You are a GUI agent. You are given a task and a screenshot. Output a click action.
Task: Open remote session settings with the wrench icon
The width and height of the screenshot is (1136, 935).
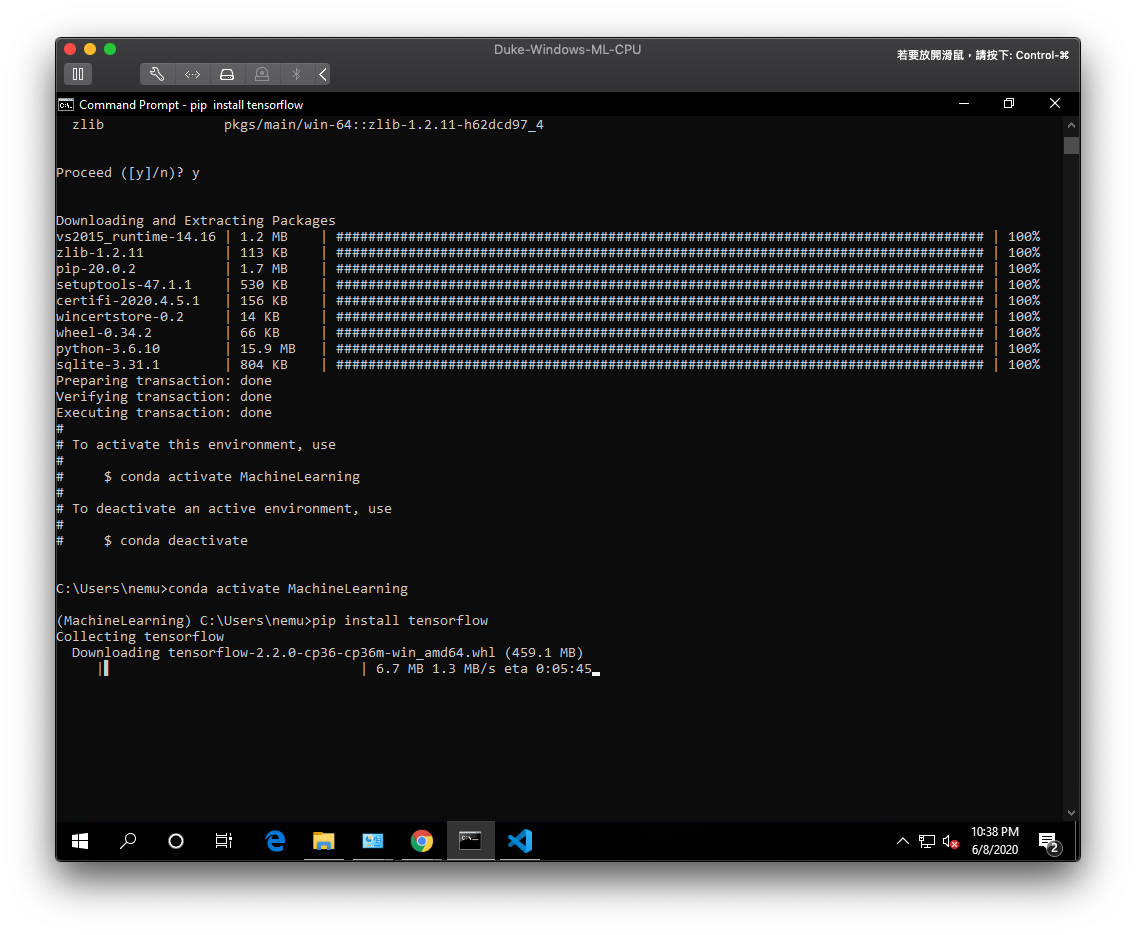(157, 74)
